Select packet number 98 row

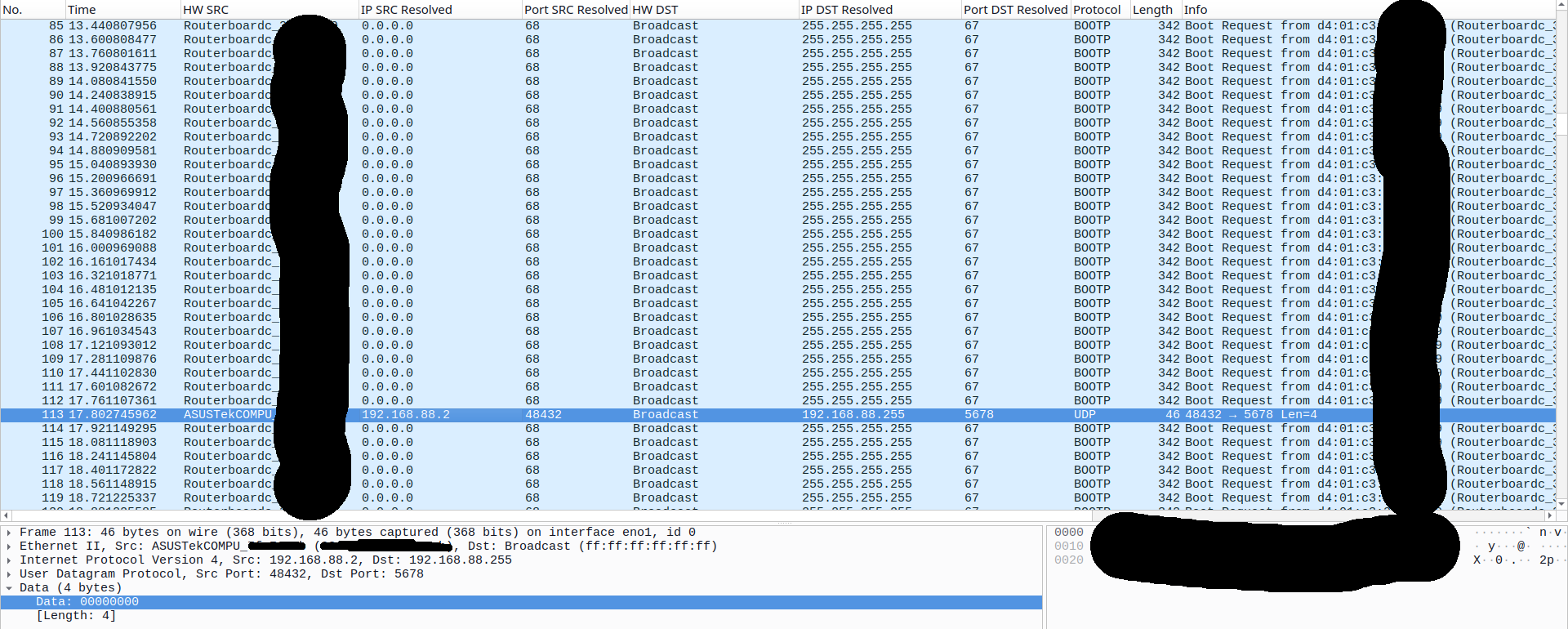tap(777, 207)
